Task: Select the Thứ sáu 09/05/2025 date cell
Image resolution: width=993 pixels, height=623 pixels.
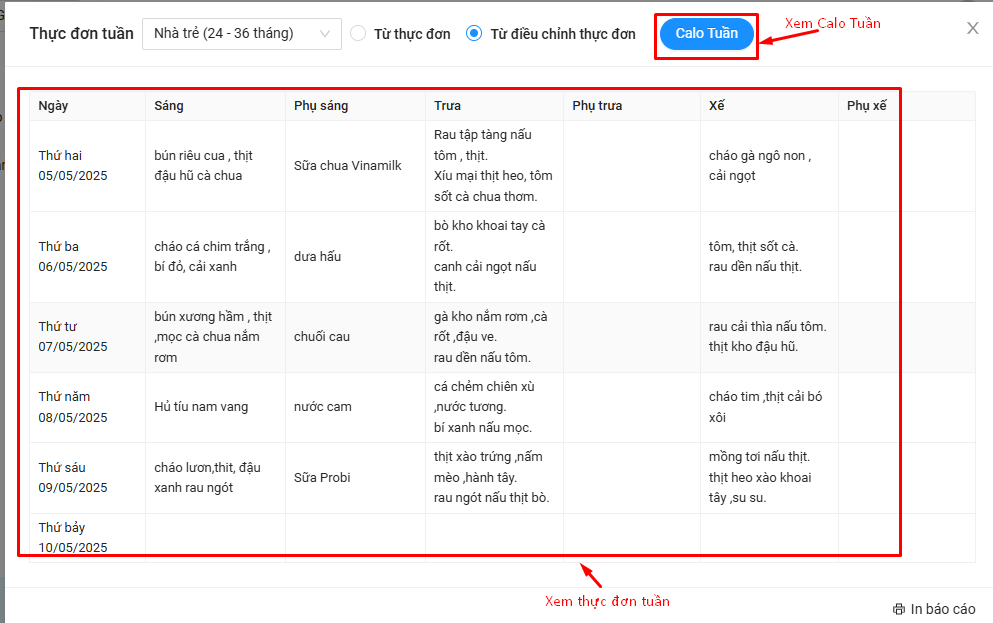Action: click(x=73, y=478)
